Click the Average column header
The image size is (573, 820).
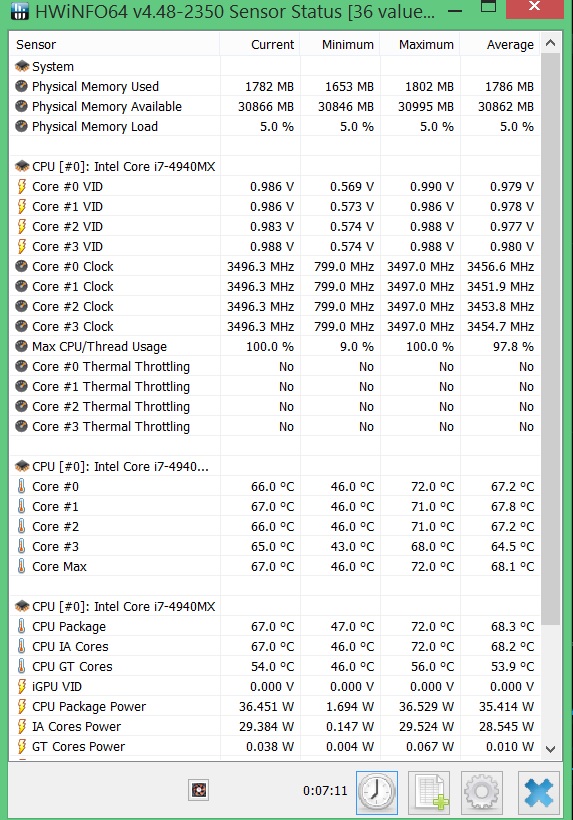(500, 44)
